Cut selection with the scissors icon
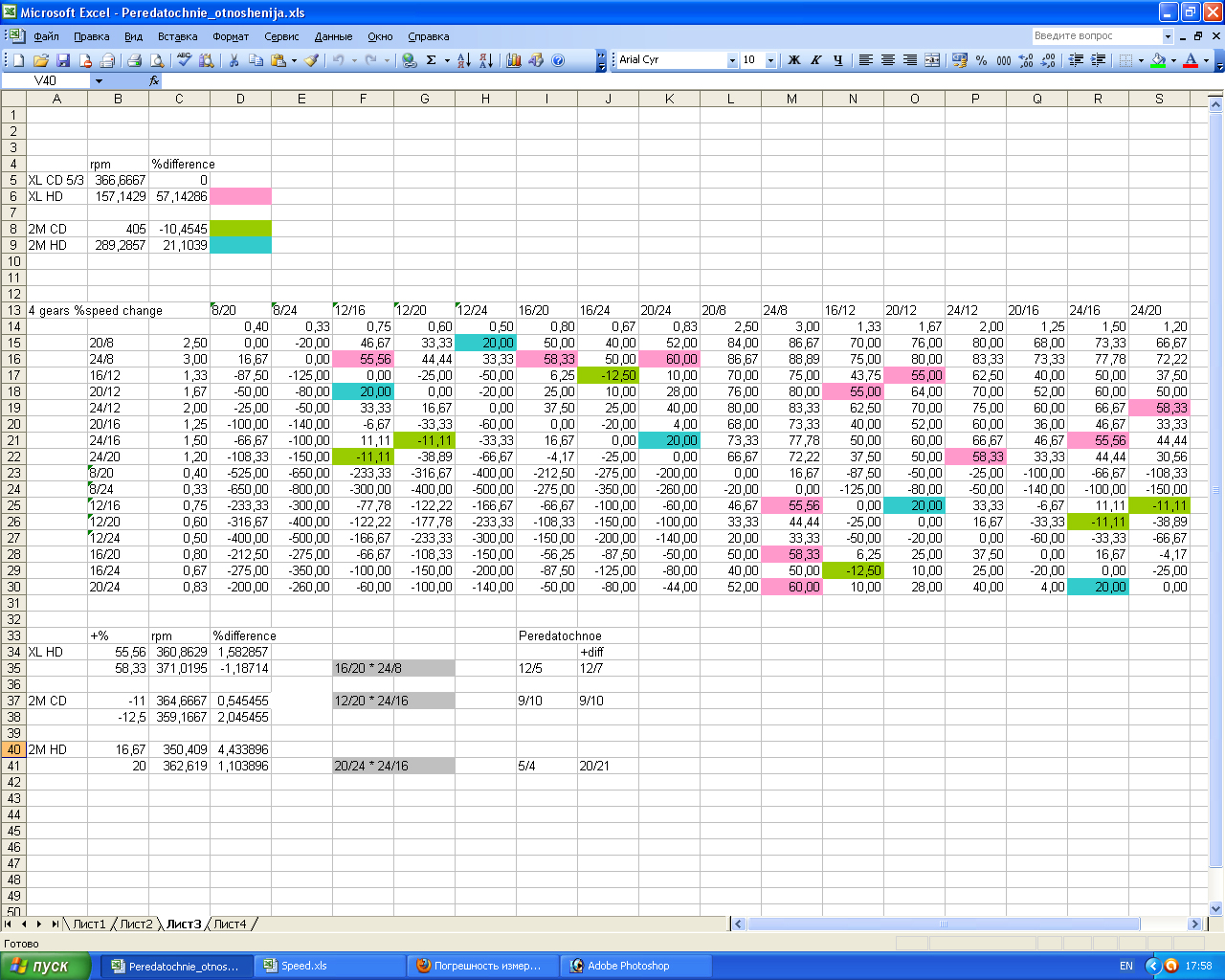The image size is (1225, 980). coord(233,60)
